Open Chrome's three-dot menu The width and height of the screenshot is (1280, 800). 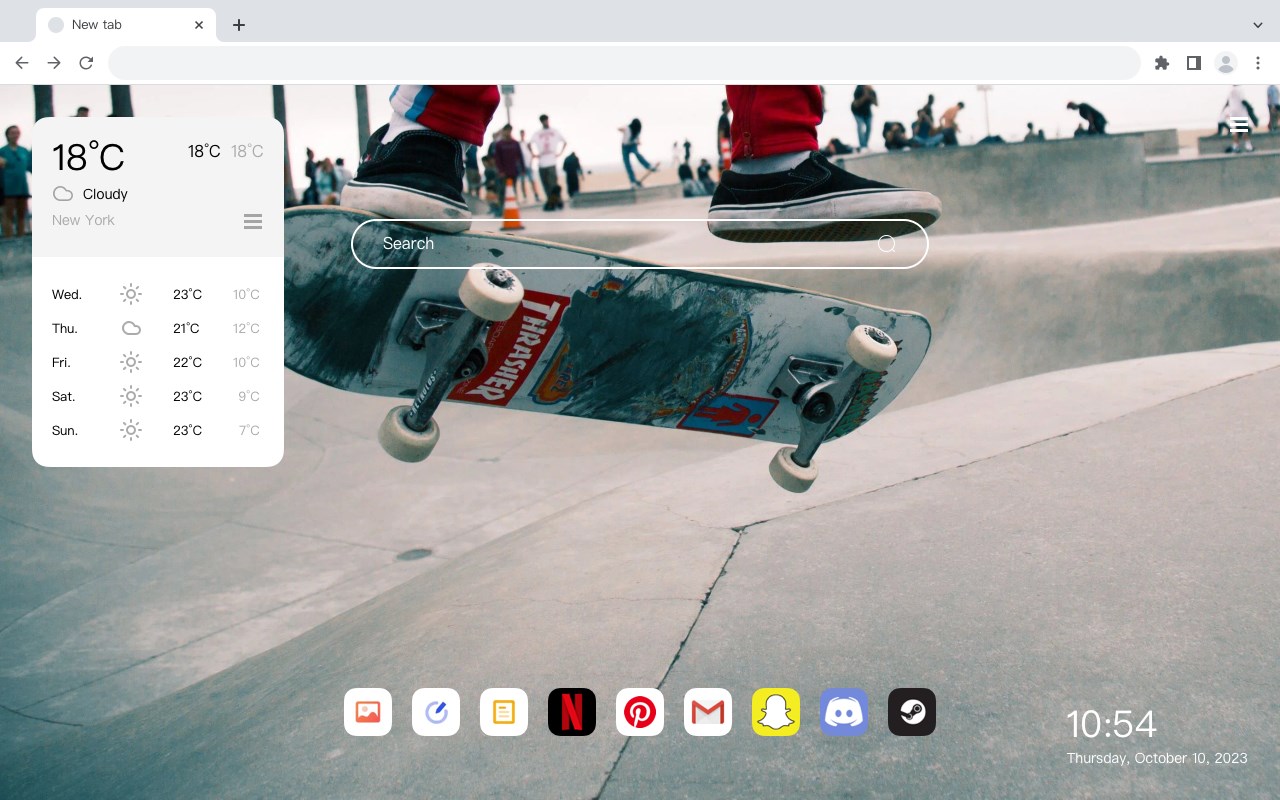pyautogui.click(x=1258, y=63)
